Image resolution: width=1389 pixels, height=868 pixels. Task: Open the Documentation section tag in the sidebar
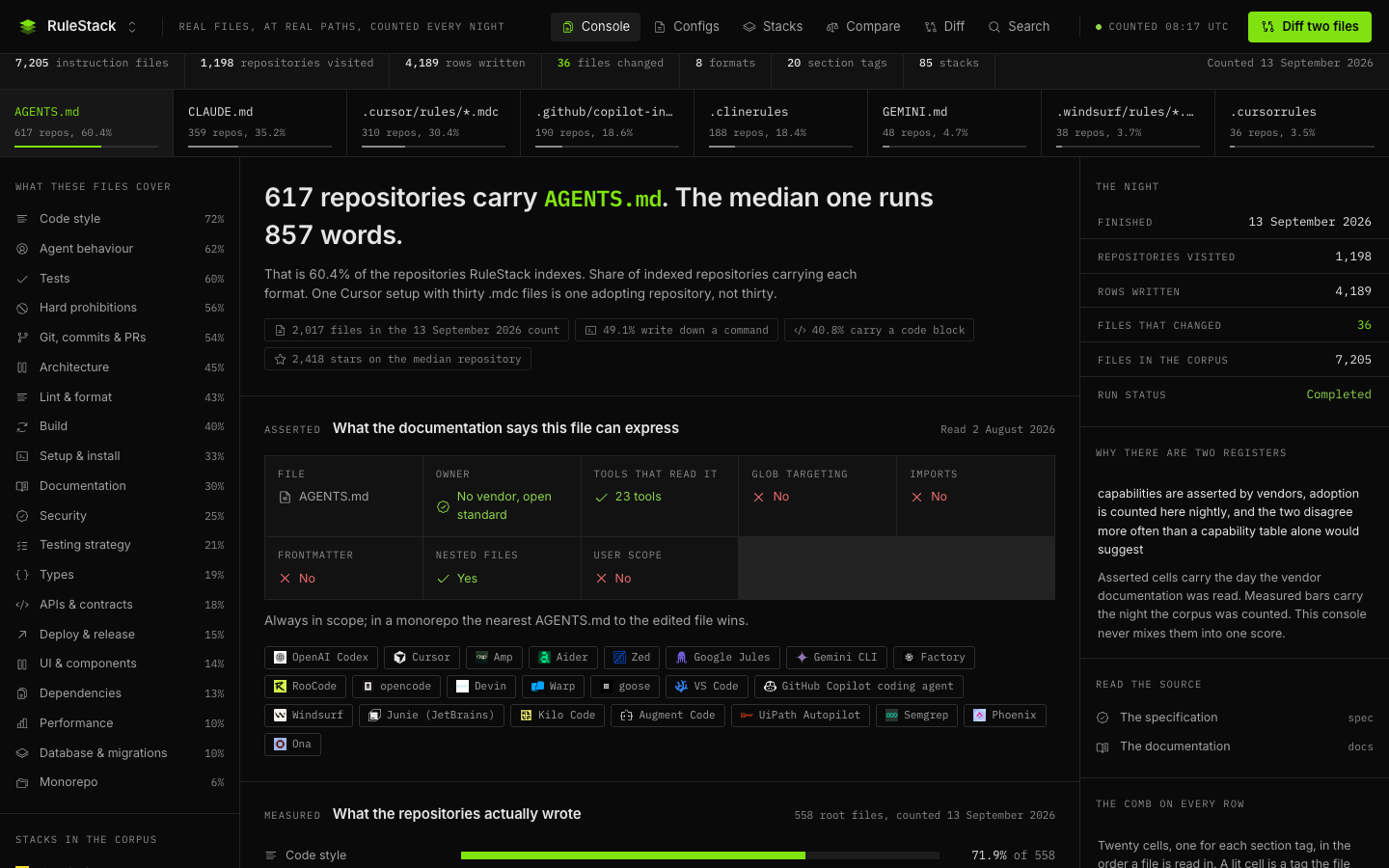pyautogui.click(x=120, y=486)
